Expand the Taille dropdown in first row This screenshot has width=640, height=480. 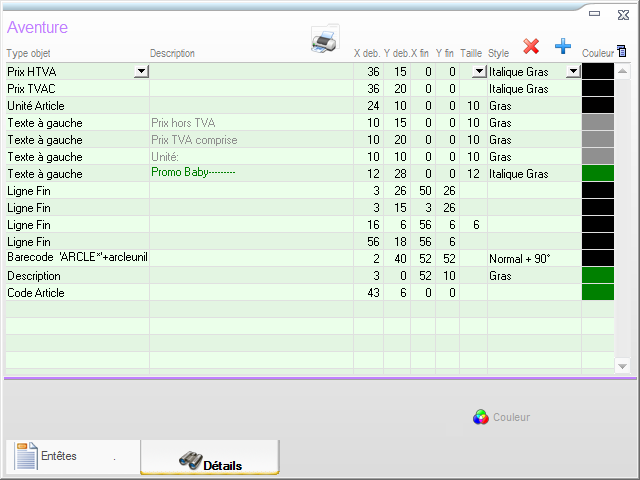478,72
